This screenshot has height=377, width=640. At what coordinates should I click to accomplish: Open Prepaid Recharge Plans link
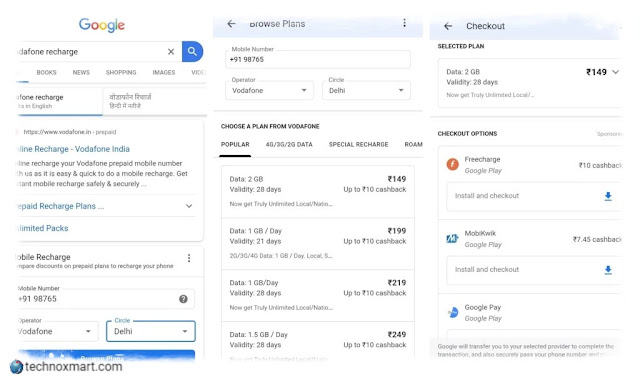60,206
